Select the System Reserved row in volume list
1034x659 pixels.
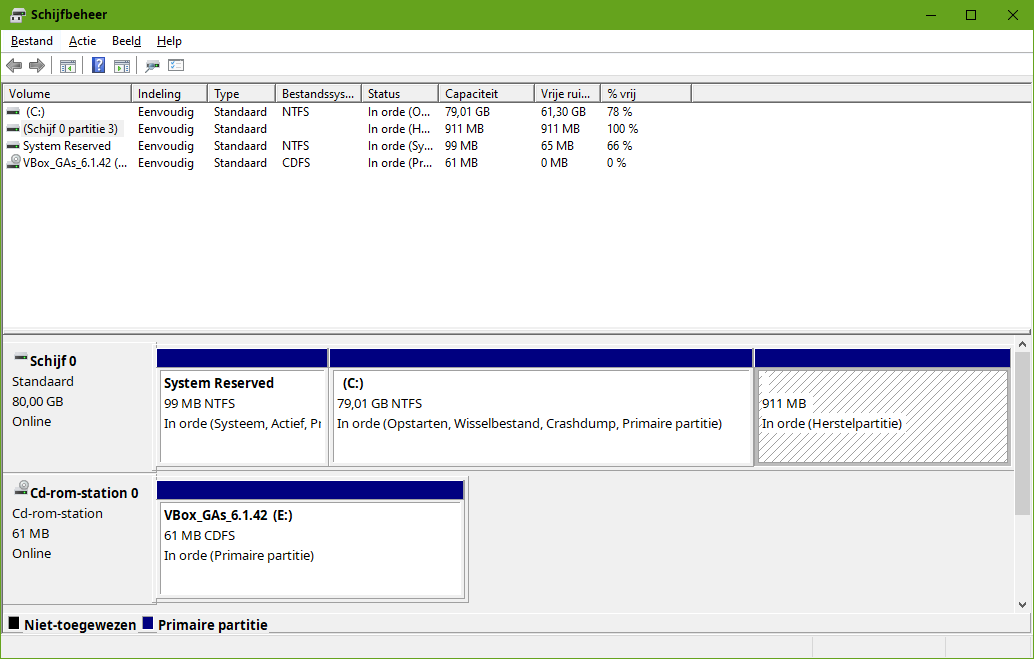tap(66, 146)
